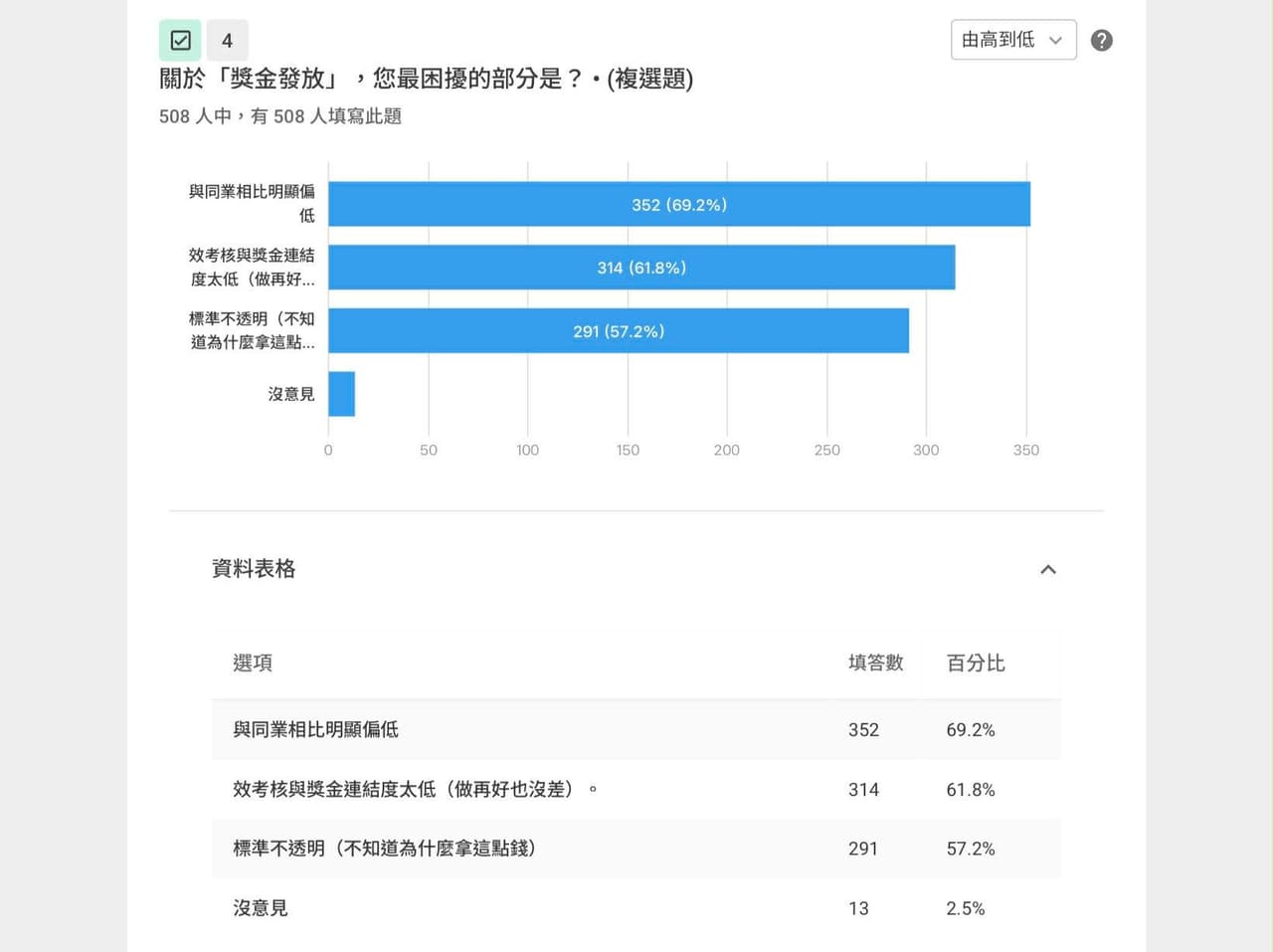Select the 沒意見 table row
This screenshot has height=952, width=1273.
click(636, 908)
